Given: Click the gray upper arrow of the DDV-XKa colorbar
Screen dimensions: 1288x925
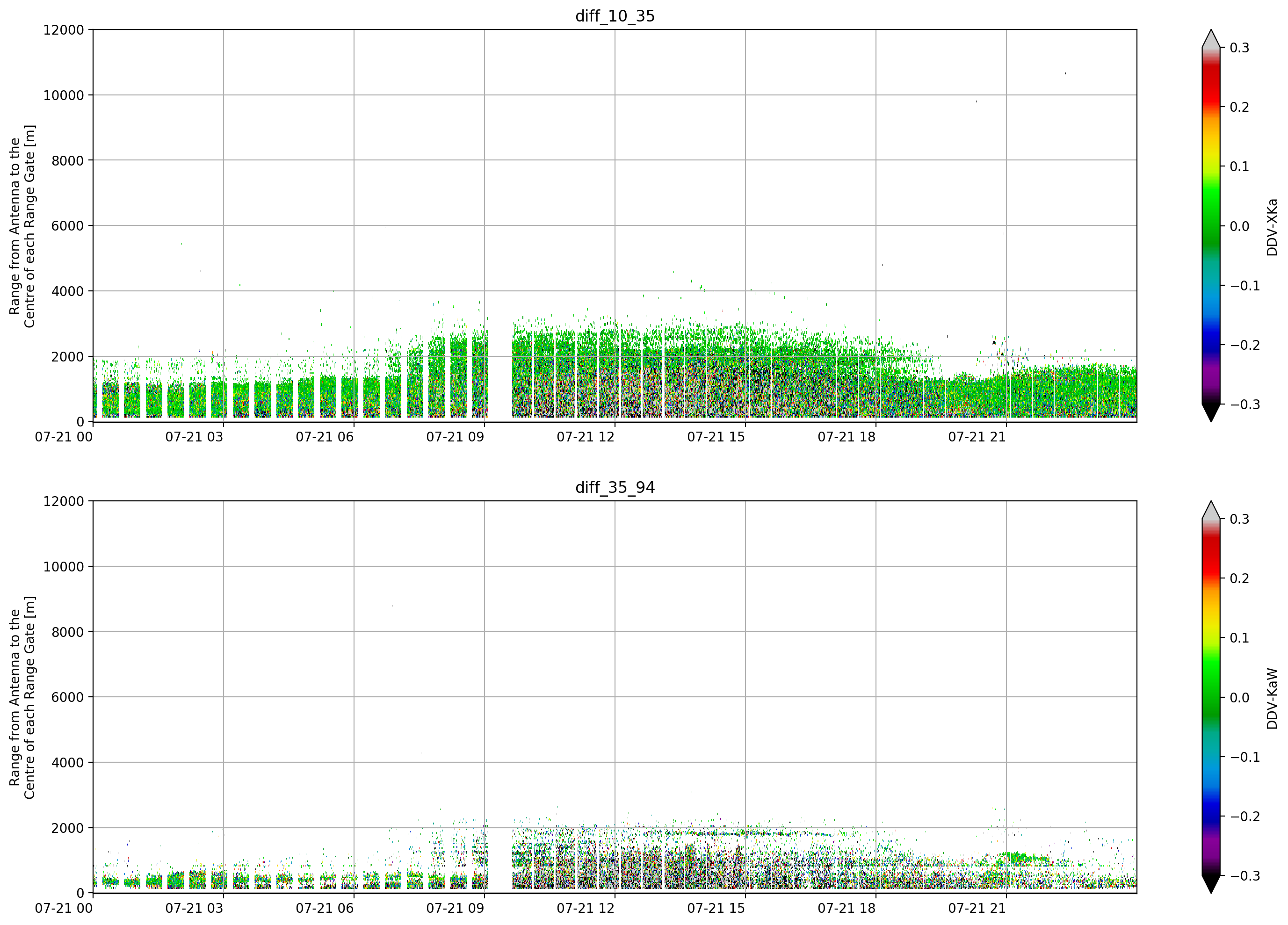Looking at the screenshot, I should [x=1211, y=39].
